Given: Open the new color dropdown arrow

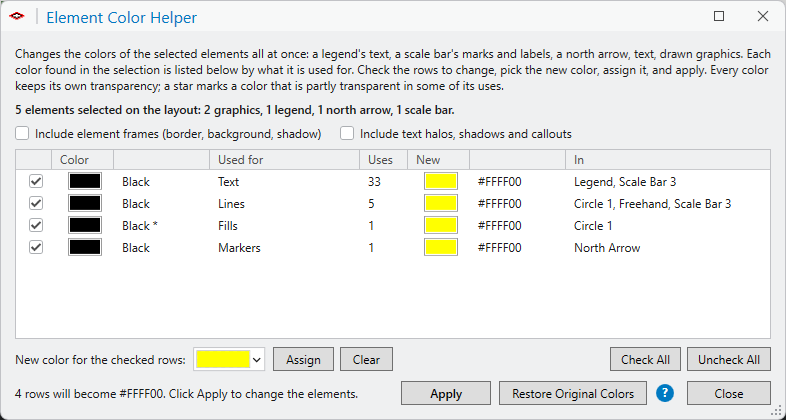Looking at the screenshot, I should tap(257, 359).
